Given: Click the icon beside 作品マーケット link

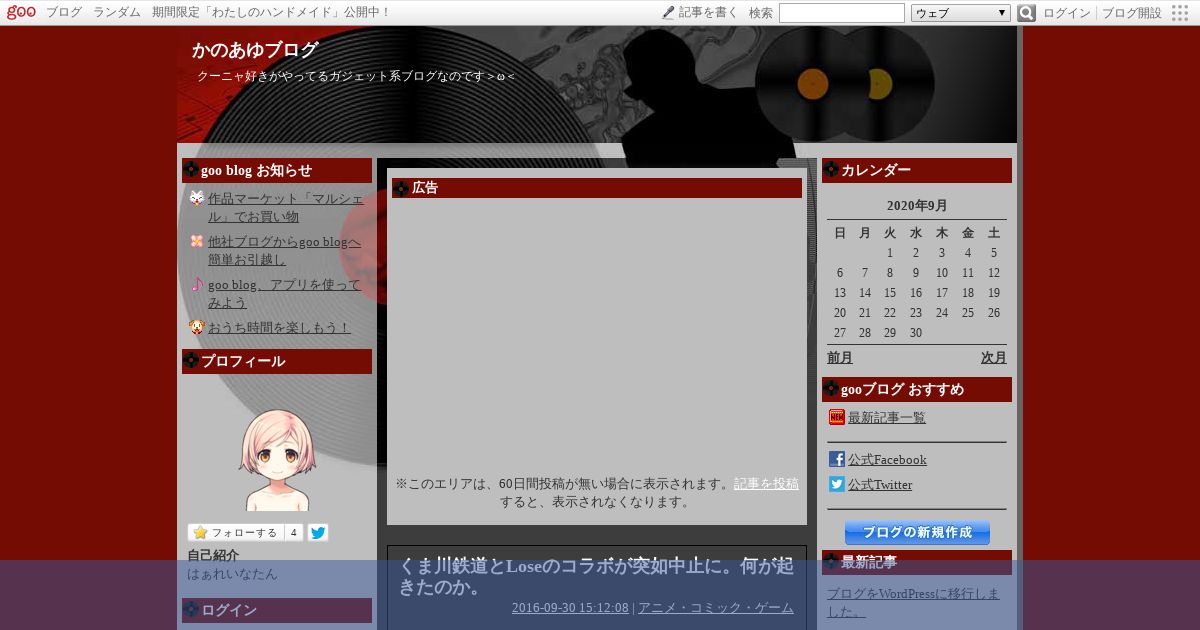Looking at the screenshot, I should pyautogui.click(x=197, y=198).
